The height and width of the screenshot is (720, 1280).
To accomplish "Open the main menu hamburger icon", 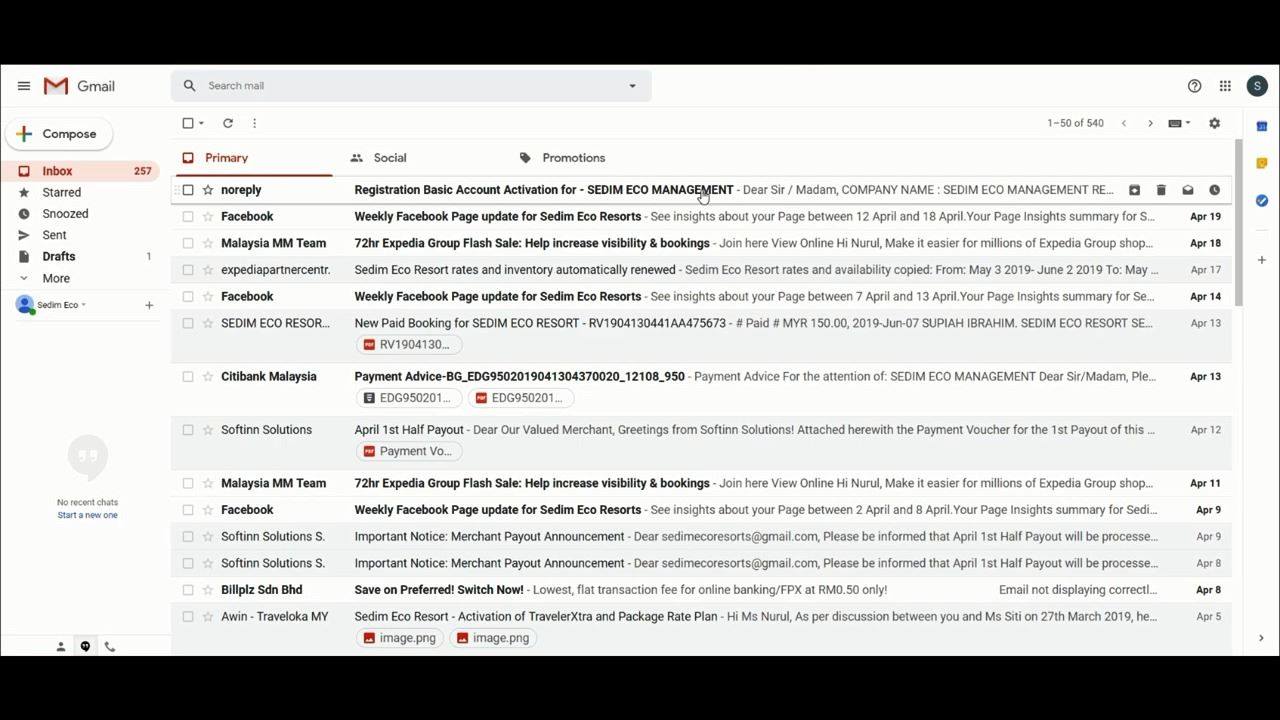I will (x=24, y=86).
